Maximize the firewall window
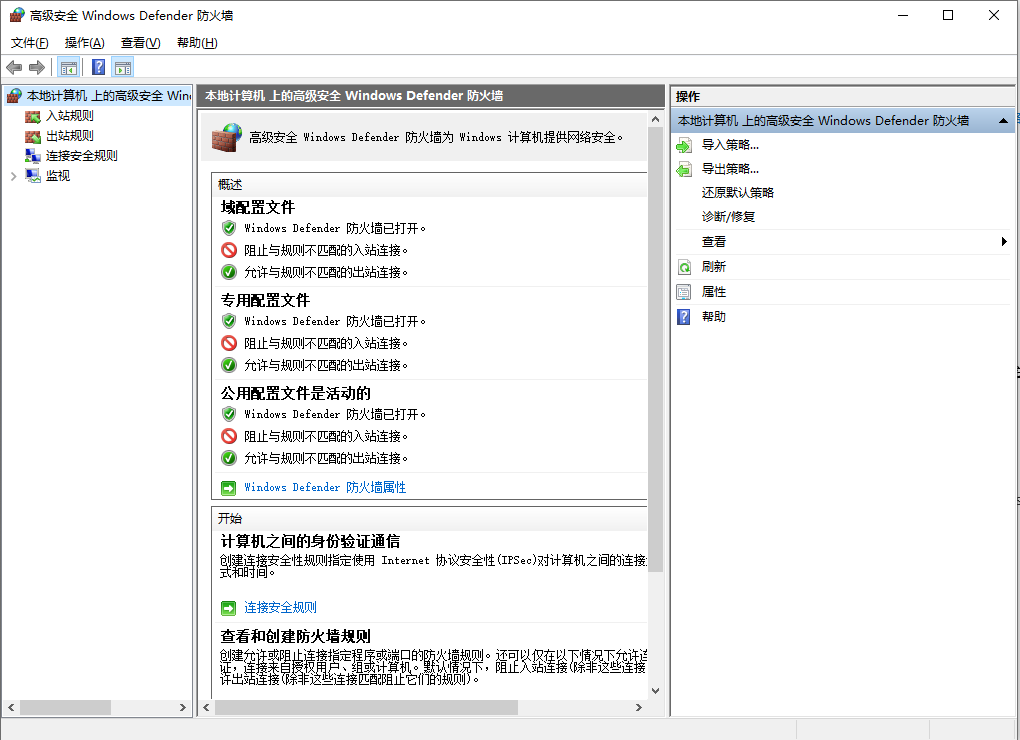This screenshot has width=1020, height=740. click(x=948, y=15)
